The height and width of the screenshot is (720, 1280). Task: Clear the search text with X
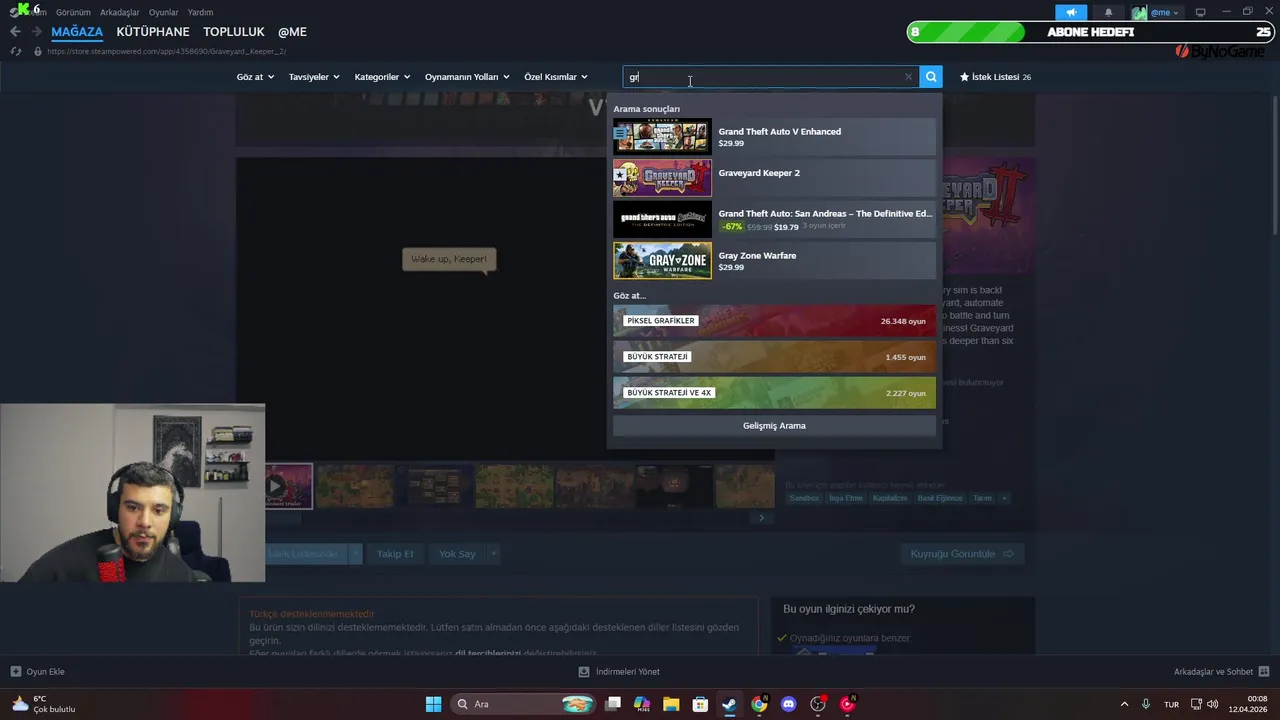click(908, 77)
